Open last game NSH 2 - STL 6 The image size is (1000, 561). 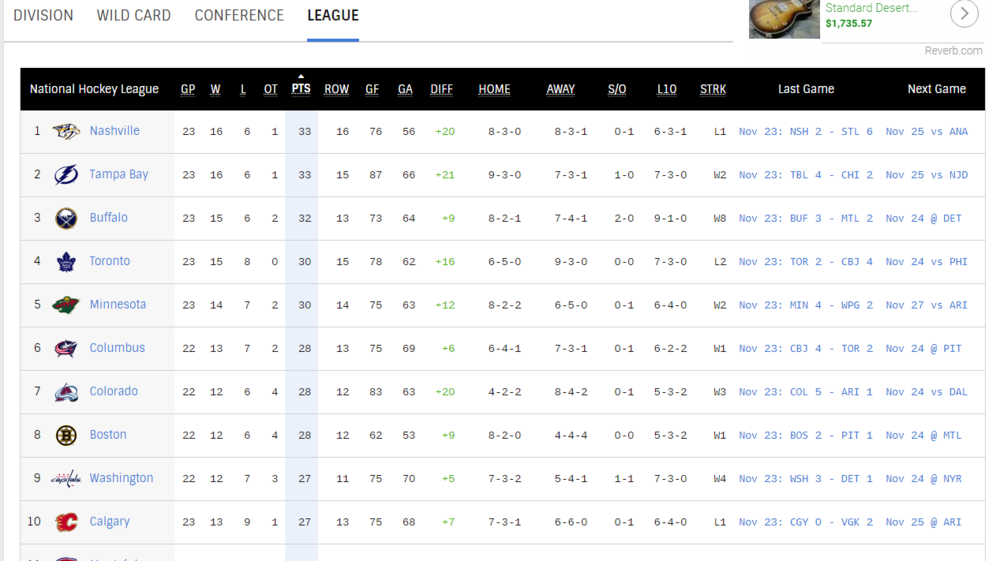(805, 131)
